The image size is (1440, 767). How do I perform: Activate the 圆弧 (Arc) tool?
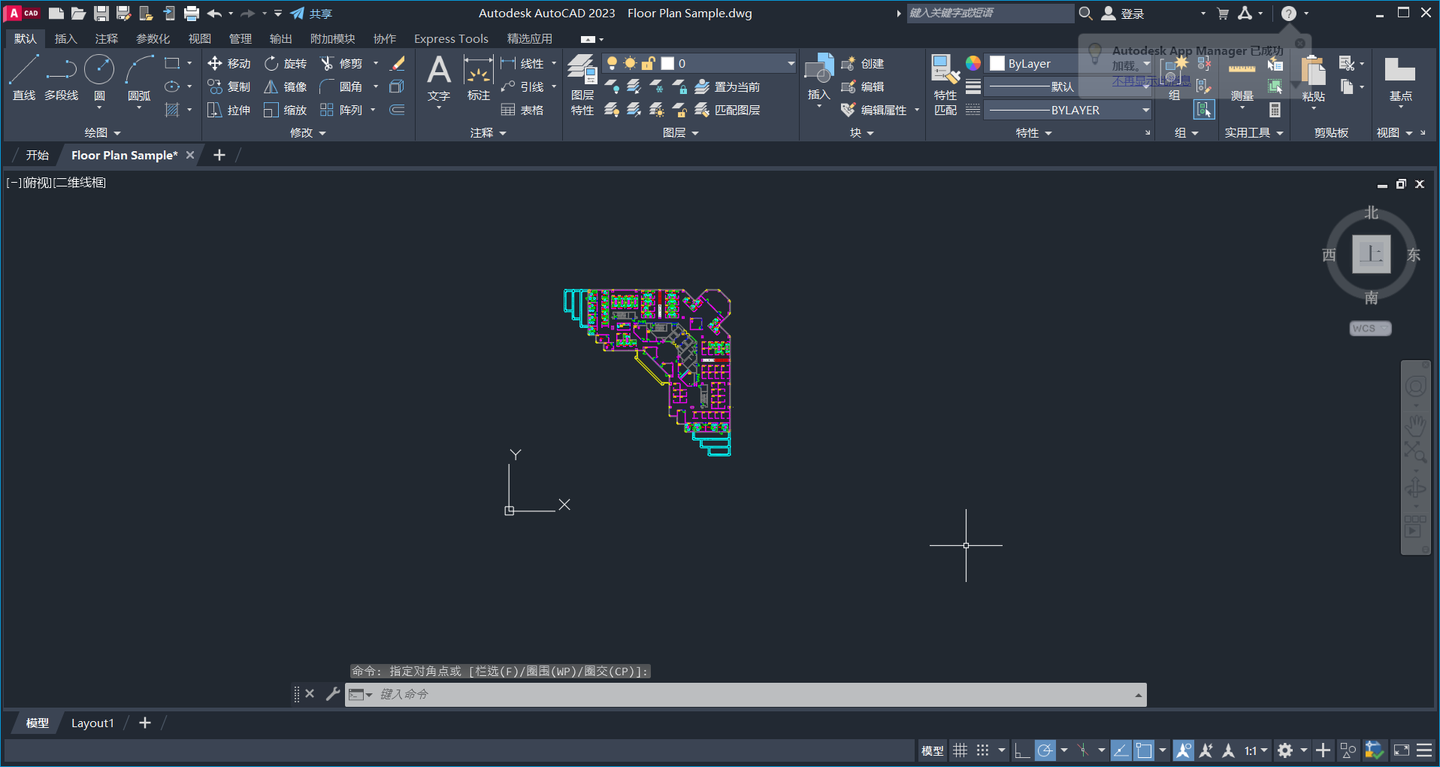(139, 70)
